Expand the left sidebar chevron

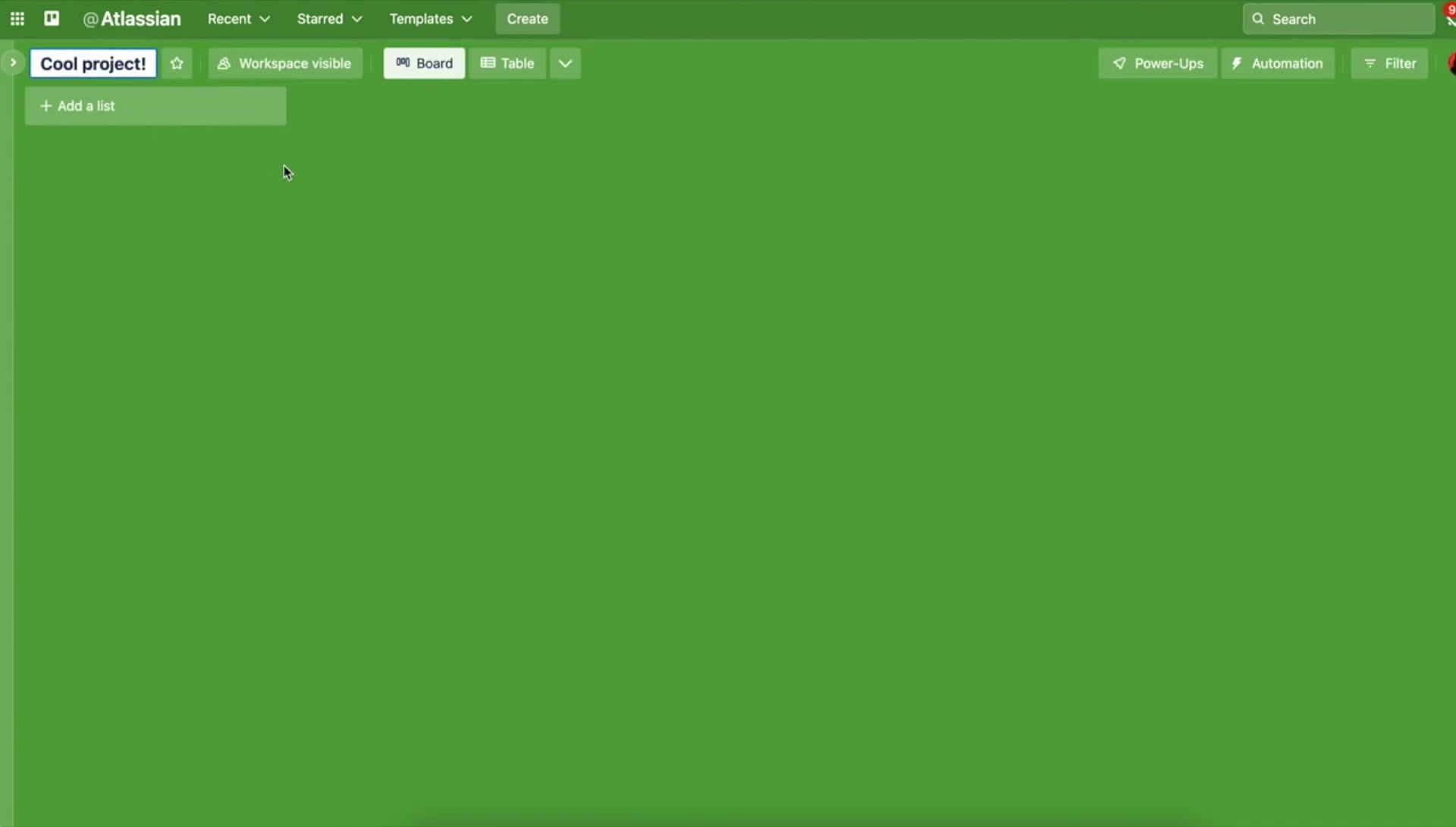click(13, 63)
